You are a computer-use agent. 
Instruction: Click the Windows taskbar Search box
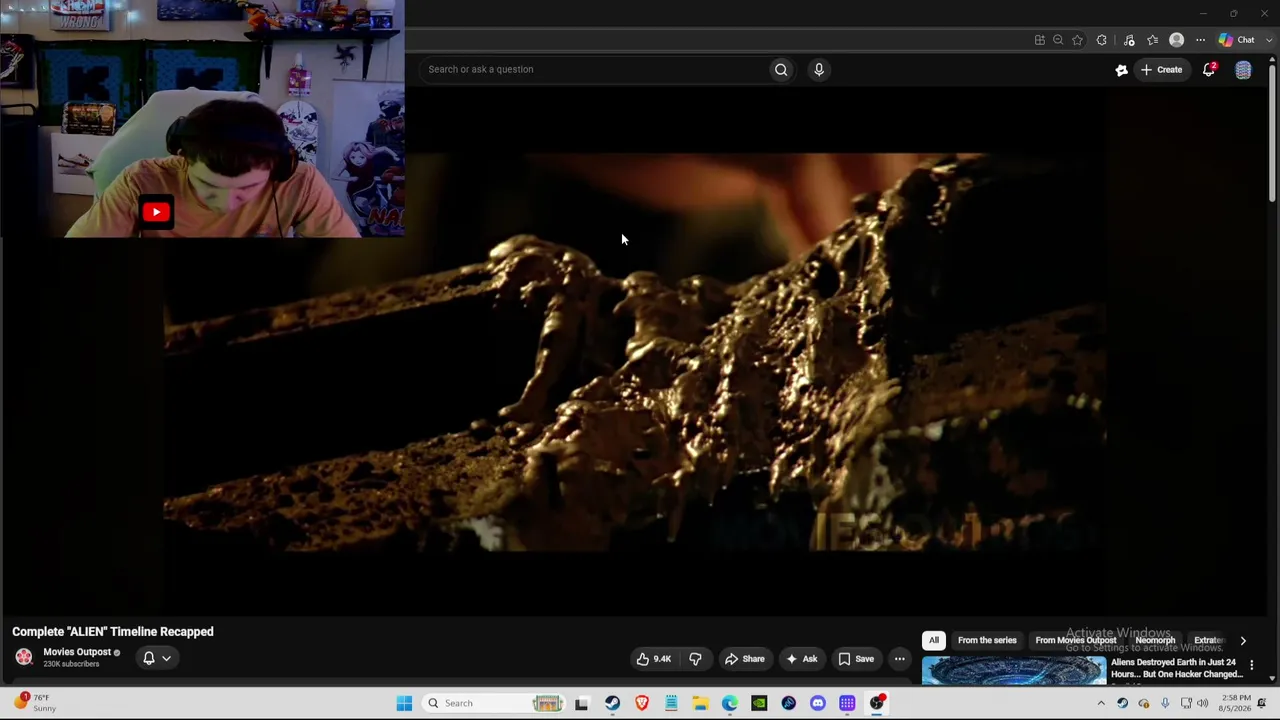495,703
